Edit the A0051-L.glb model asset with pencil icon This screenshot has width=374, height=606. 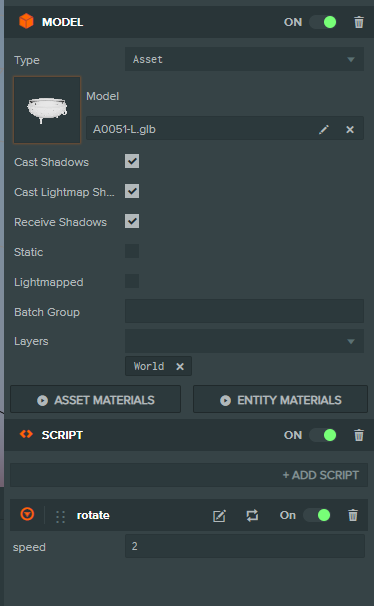tap(324, 129)
